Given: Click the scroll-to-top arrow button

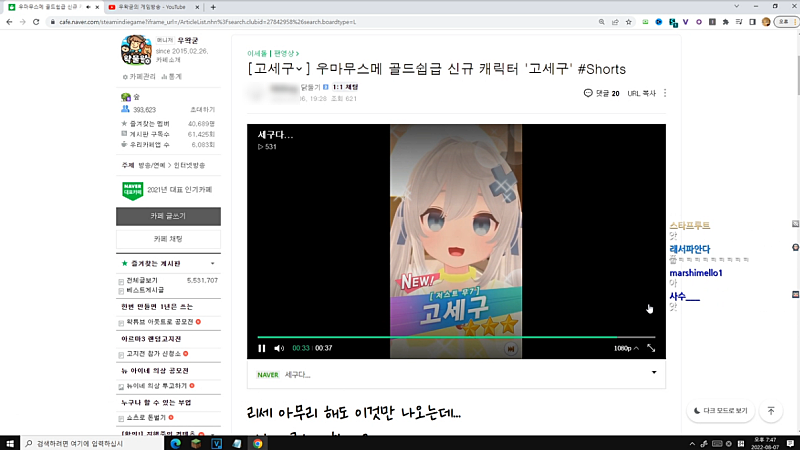Looking at the screenshot, I should tap(771, 411).
